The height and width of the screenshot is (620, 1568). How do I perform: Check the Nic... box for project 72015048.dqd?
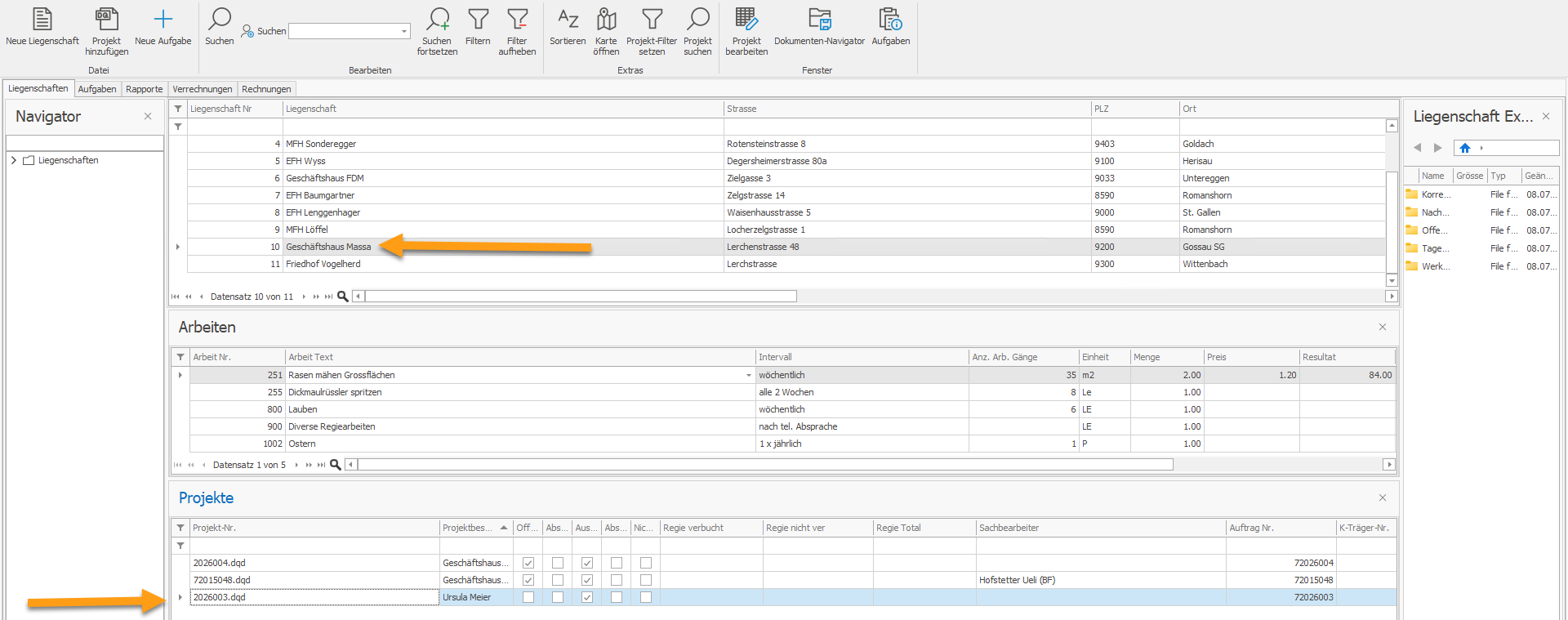click(x=646, y=580)
